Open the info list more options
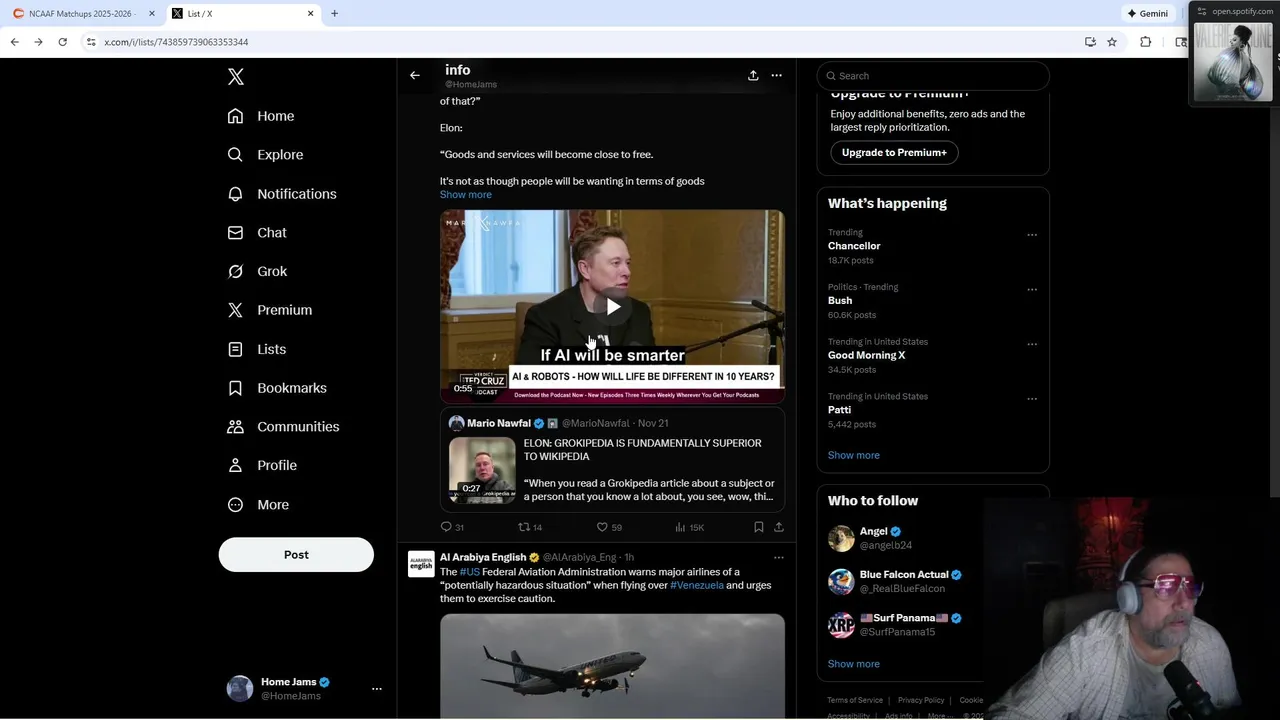Image resolution: width=1280 pixels, height=720 pixels. tap(776, 75)
